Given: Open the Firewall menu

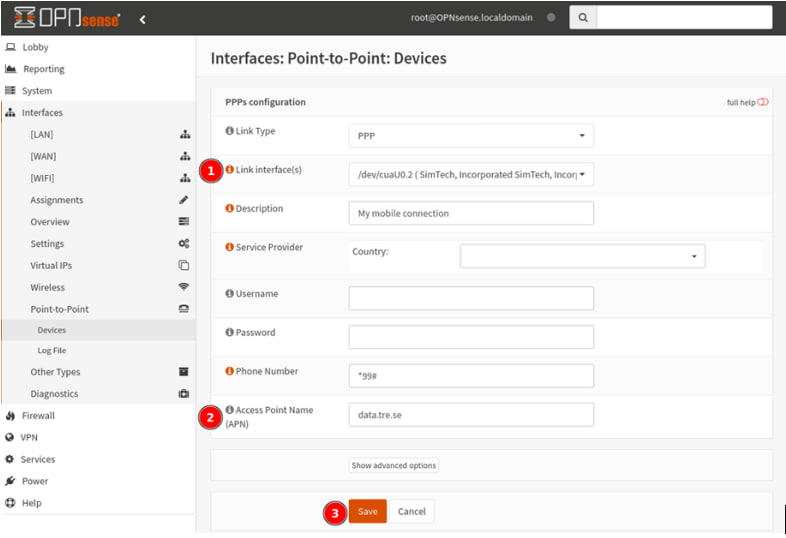Looking at the screenshot, I should [38, 415].
